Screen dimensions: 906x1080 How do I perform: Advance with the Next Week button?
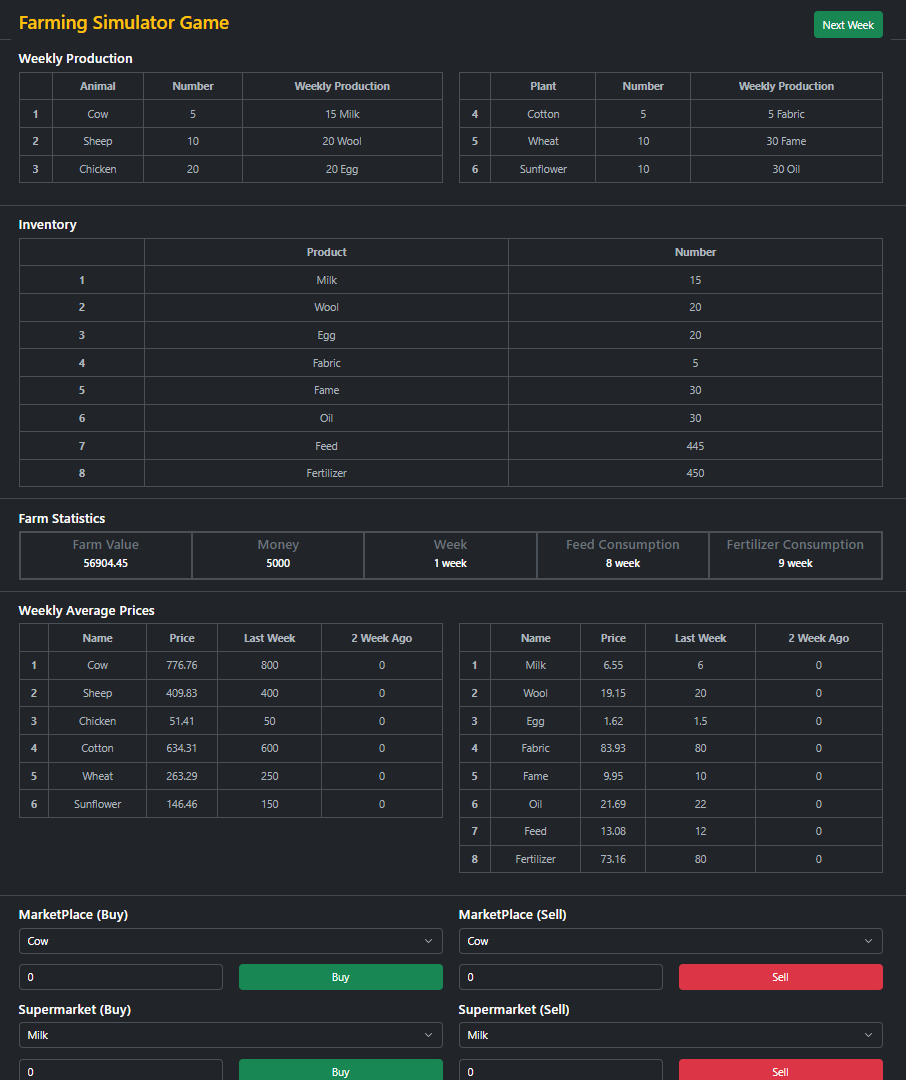pos(847,25)
